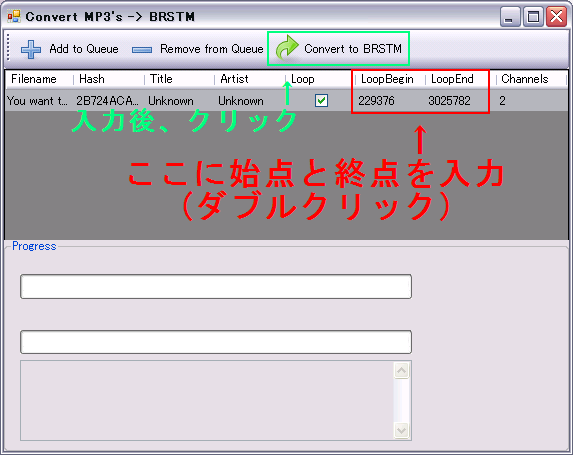Select the file 'You want t...' cell
The height and width of the screenshot is (455, 573).
pos(38,101)
